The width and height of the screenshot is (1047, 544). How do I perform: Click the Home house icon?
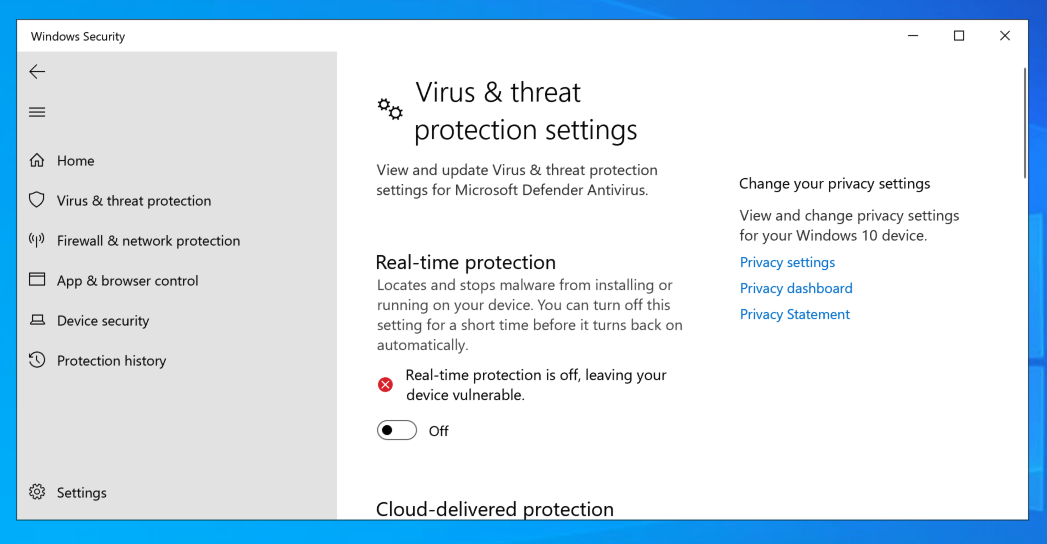click(37, 160)
